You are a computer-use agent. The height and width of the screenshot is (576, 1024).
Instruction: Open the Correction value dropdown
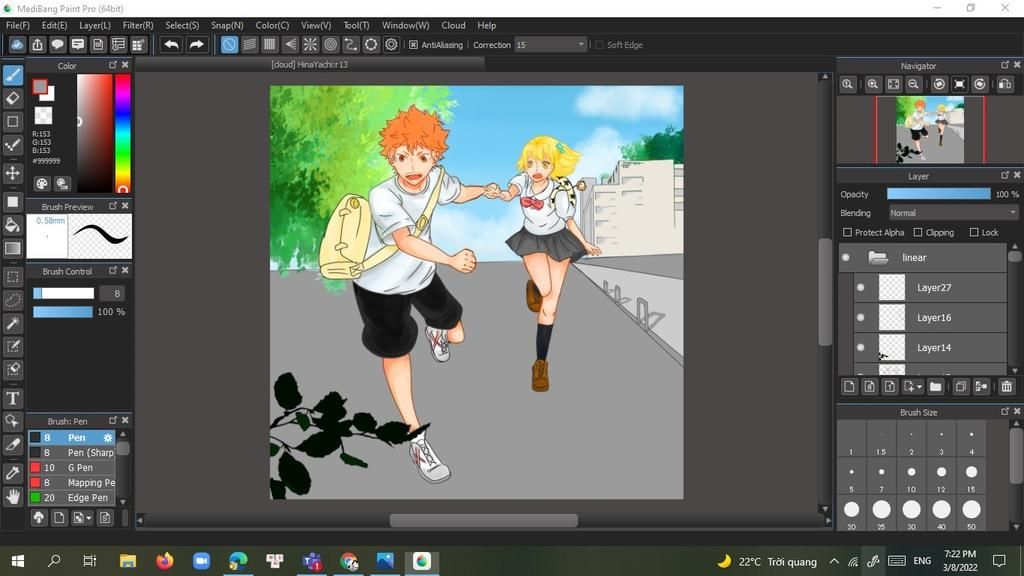pos(550,44)
